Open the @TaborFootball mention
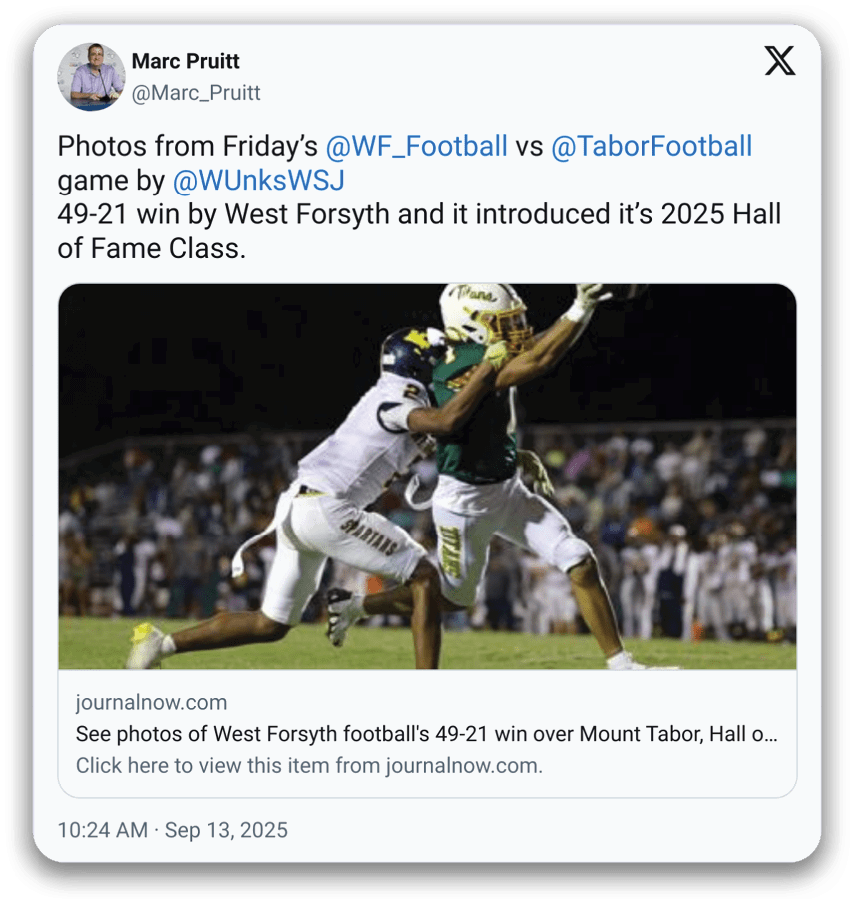The image size is (854, 904). (x=651, y=147)
